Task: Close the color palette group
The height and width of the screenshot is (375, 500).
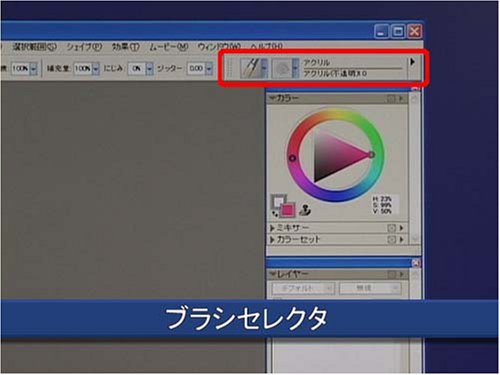Action: point(416,89)
